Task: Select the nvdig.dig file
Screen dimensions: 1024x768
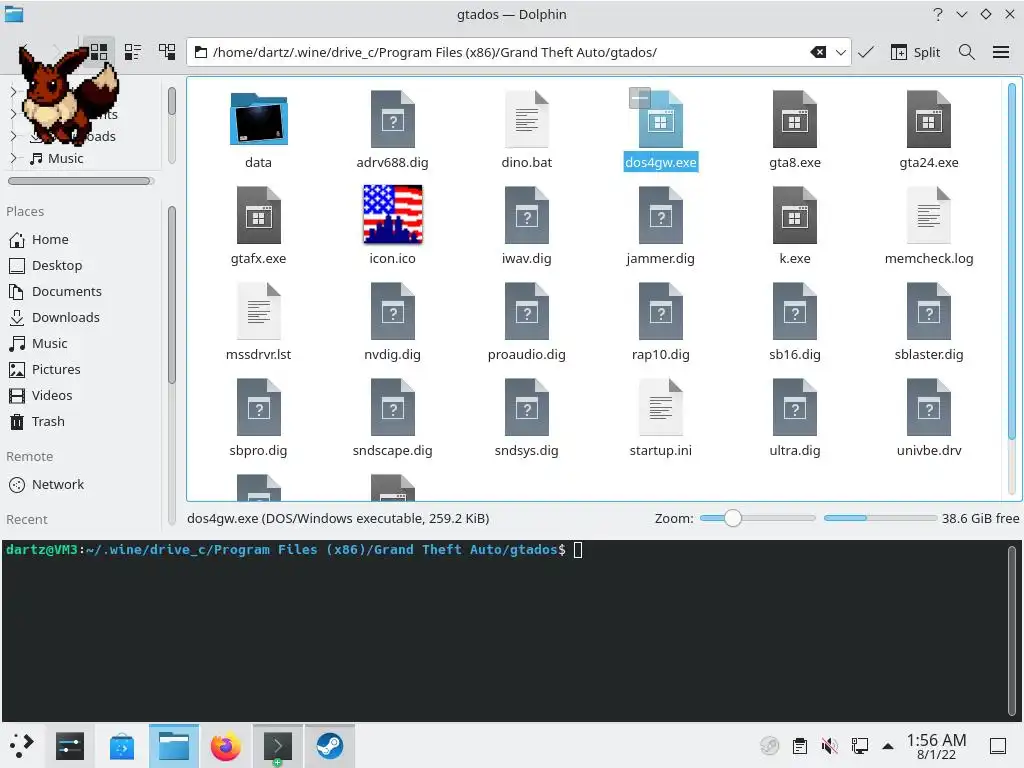Action: [x=392, y=322]
